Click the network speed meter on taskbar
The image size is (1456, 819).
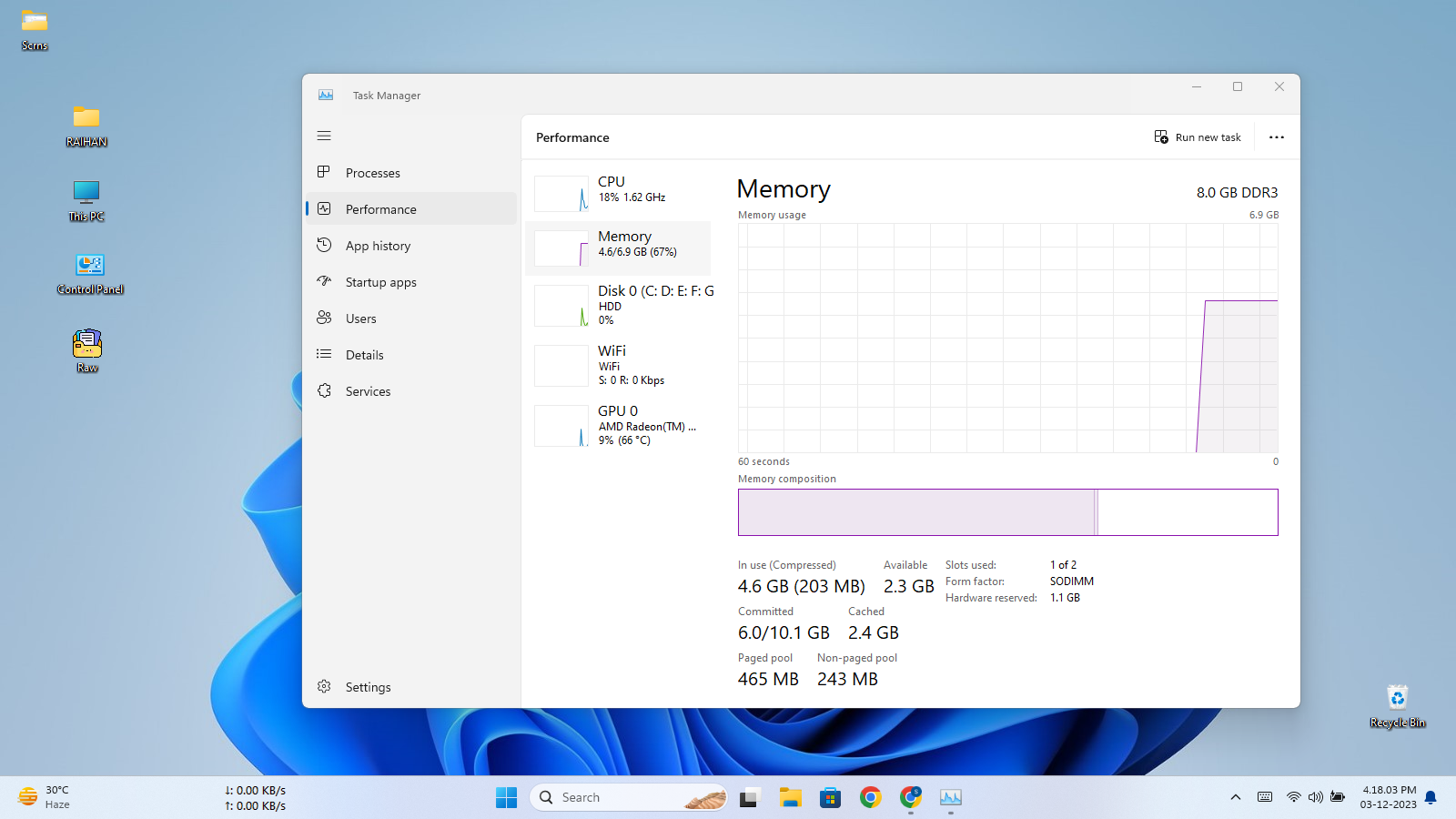tap(256, 798)
